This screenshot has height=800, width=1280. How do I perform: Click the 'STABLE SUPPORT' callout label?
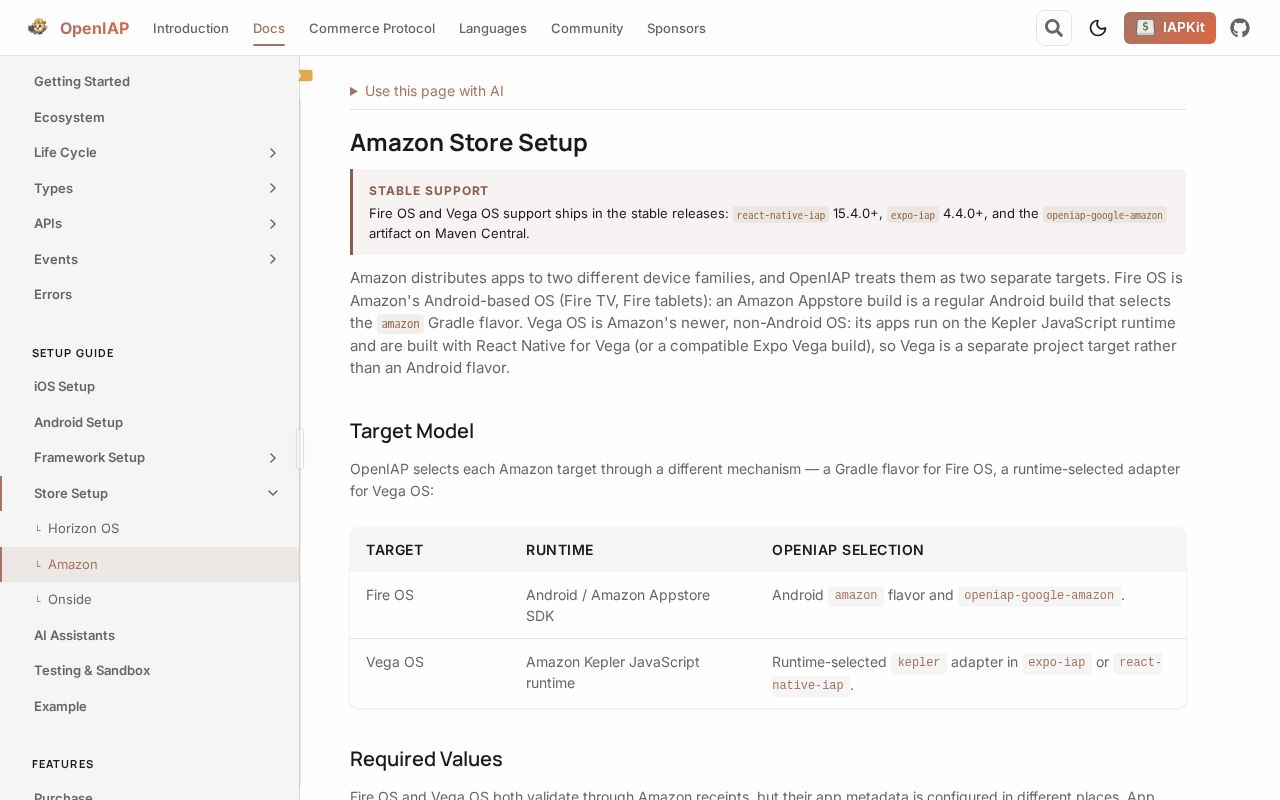(429, 191)
